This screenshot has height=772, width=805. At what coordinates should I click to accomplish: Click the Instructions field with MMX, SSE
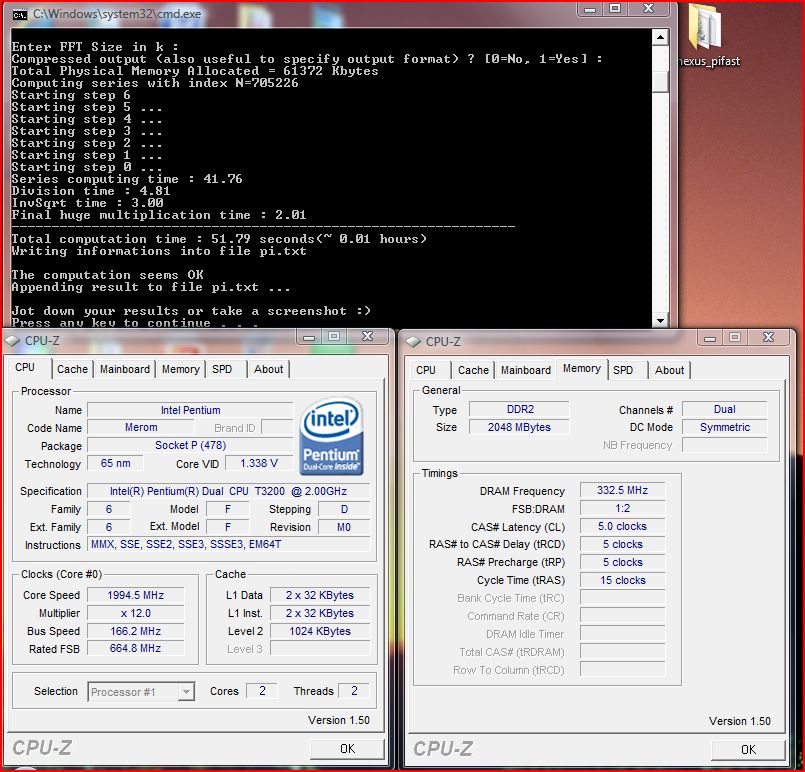point(228,545)
